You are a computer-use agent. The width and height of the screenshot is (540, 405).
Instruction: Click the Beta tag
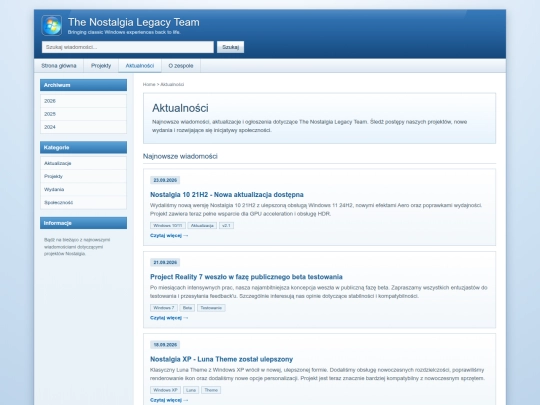pos(187,308)
